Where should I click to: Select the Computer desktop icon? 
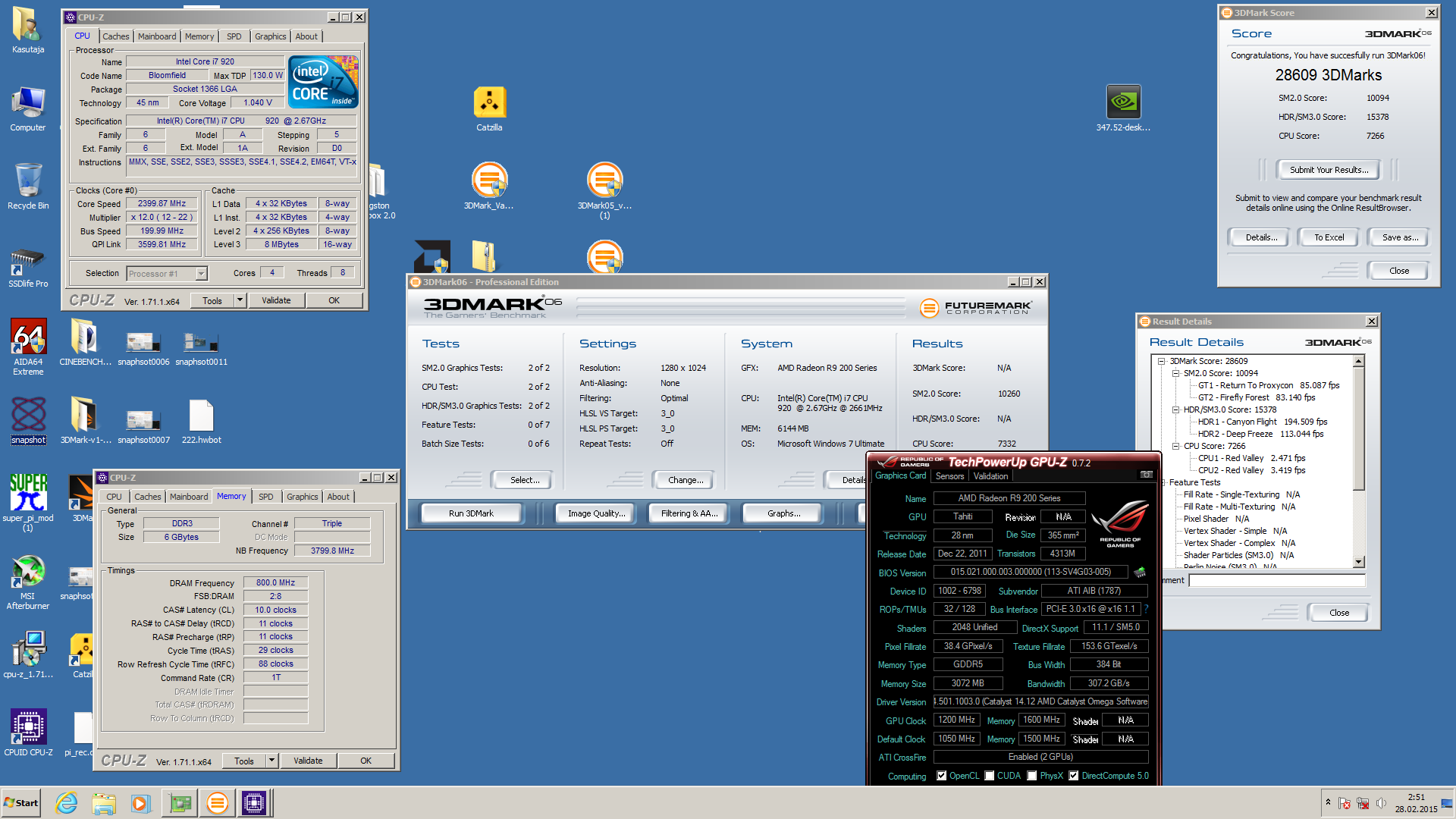pos(28,108)
